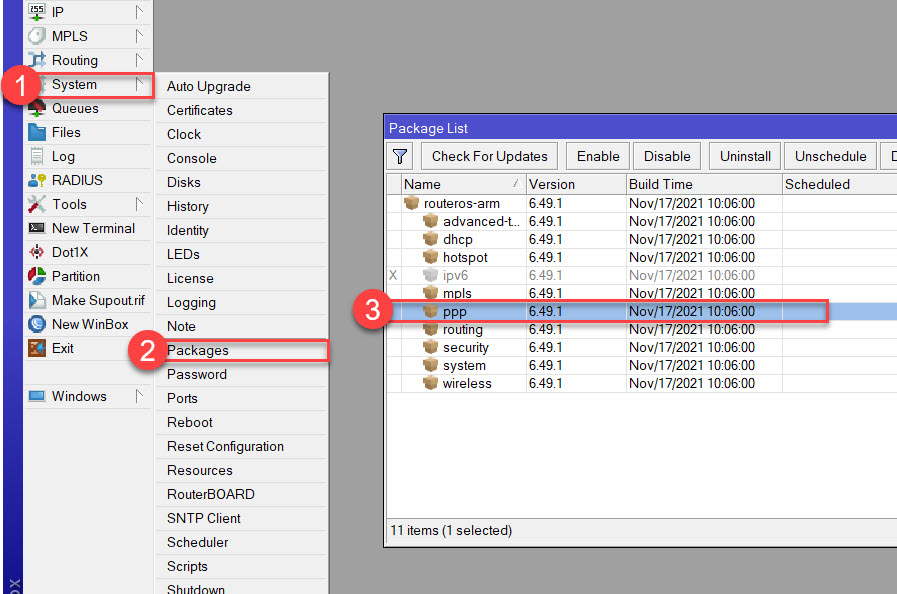This screenshot has width=897, height=594.
Task: Click the Enable package button
Action: [598, 156]
